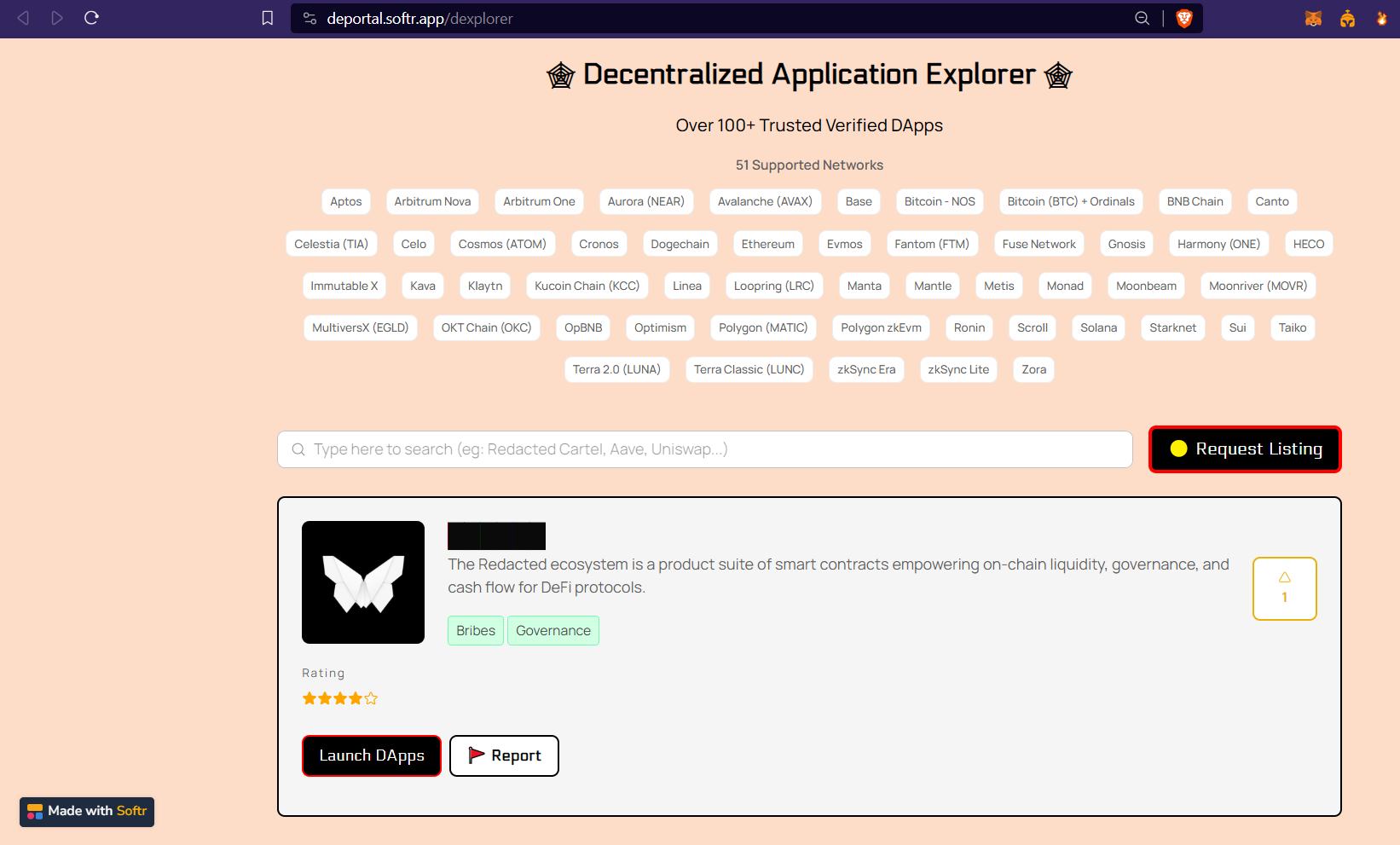Select the Mantle chip
The height and width of the screenshot is (845, 1400).
click(932, 286)
